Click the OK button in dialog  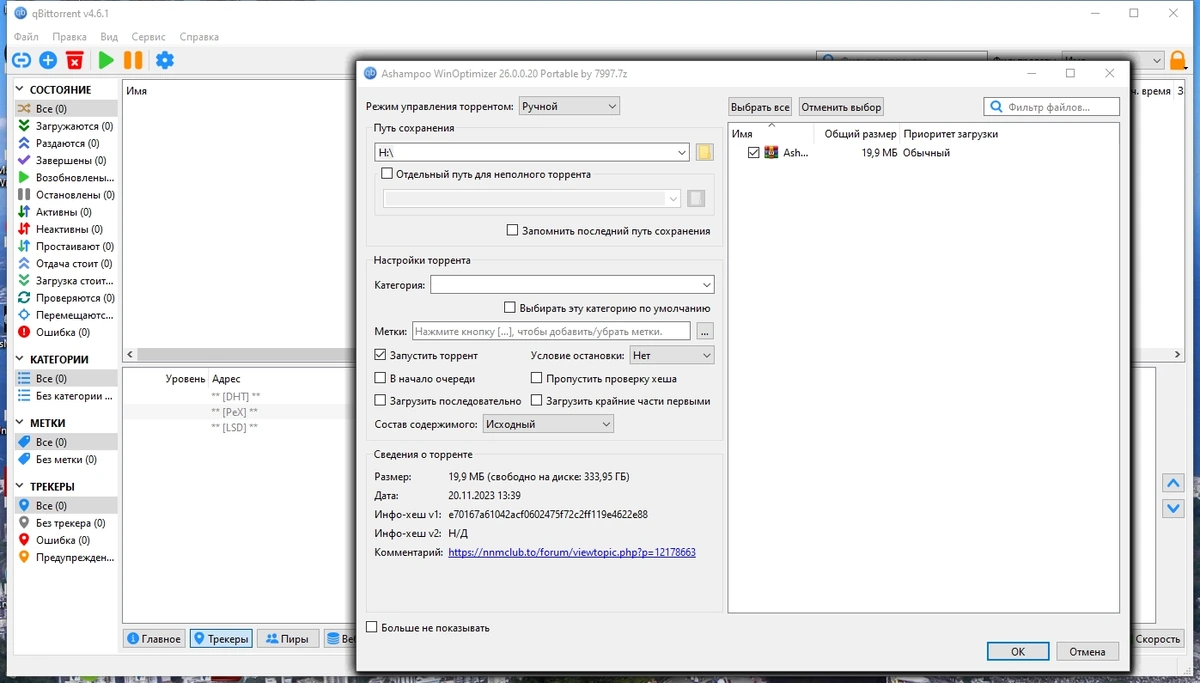pyautogui.click(x=1017, y=651)
